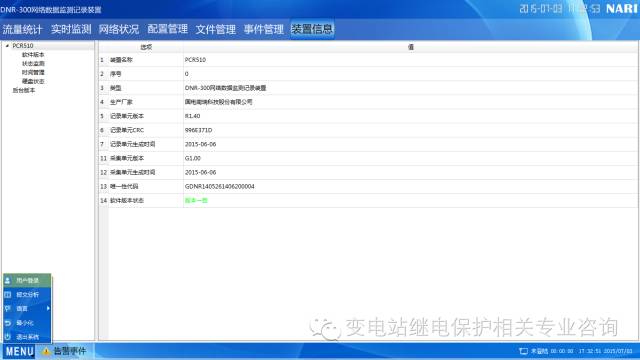
Task: Open 状态监测 in the tree
Action: click(x=33, y=64)
